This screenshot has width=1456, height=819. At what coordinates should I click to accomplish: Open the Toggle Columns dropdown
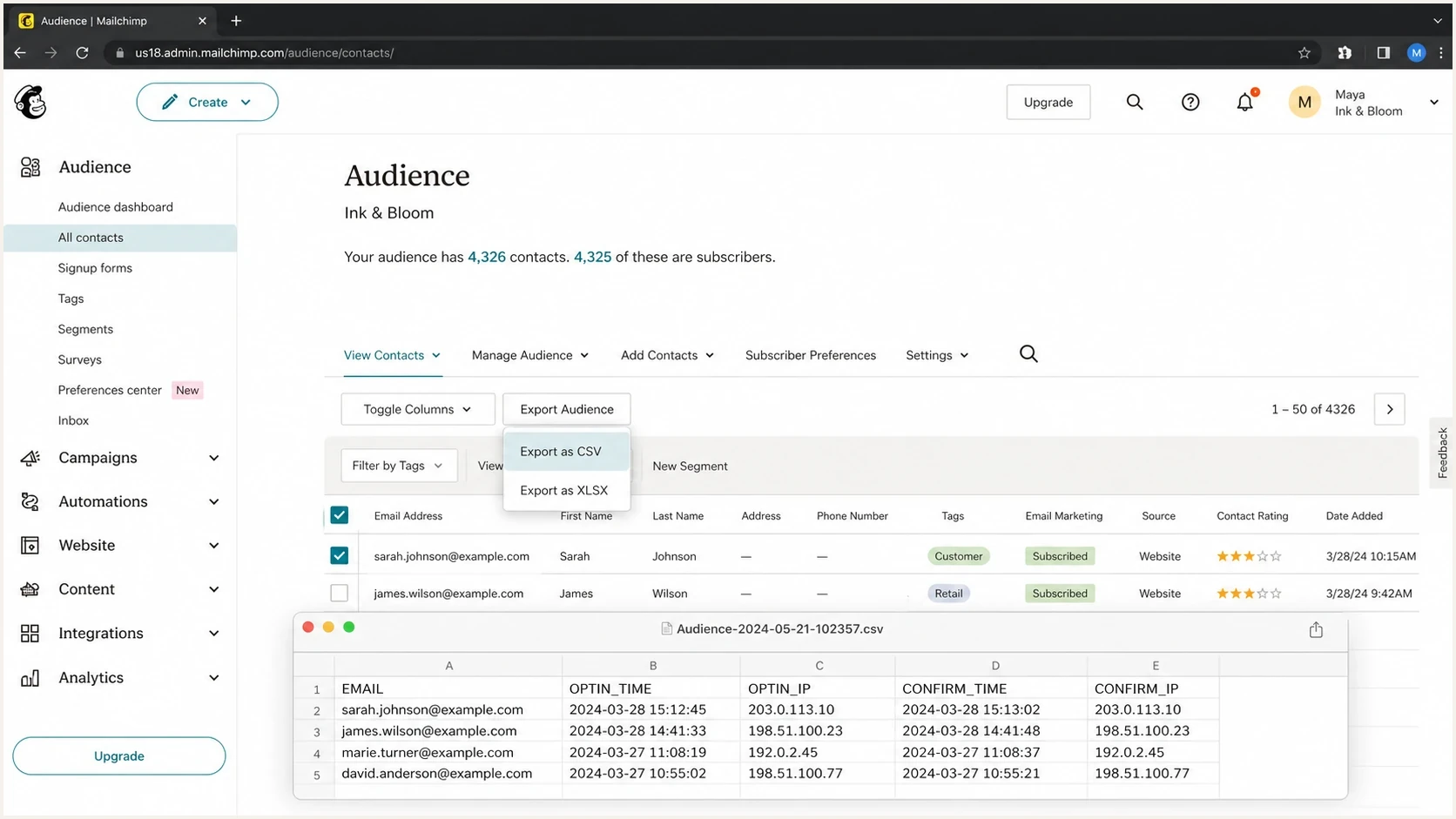coord(418,409)
